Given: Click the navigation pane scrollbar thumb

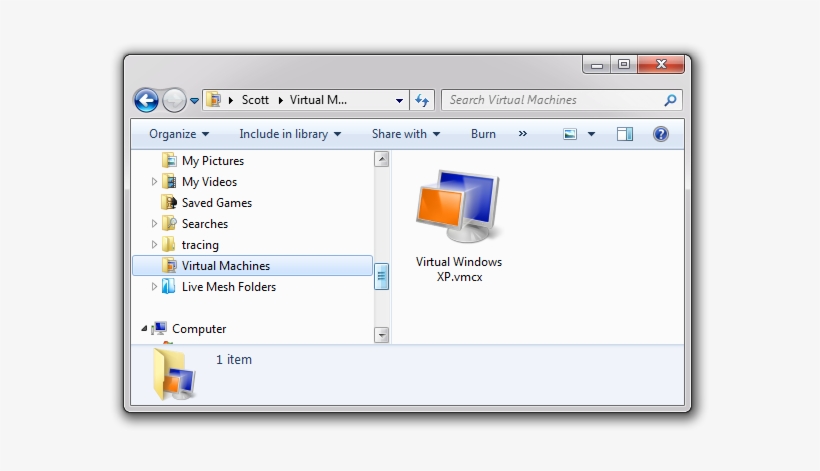Looking at the screenshot, I should tap(382, 277).
